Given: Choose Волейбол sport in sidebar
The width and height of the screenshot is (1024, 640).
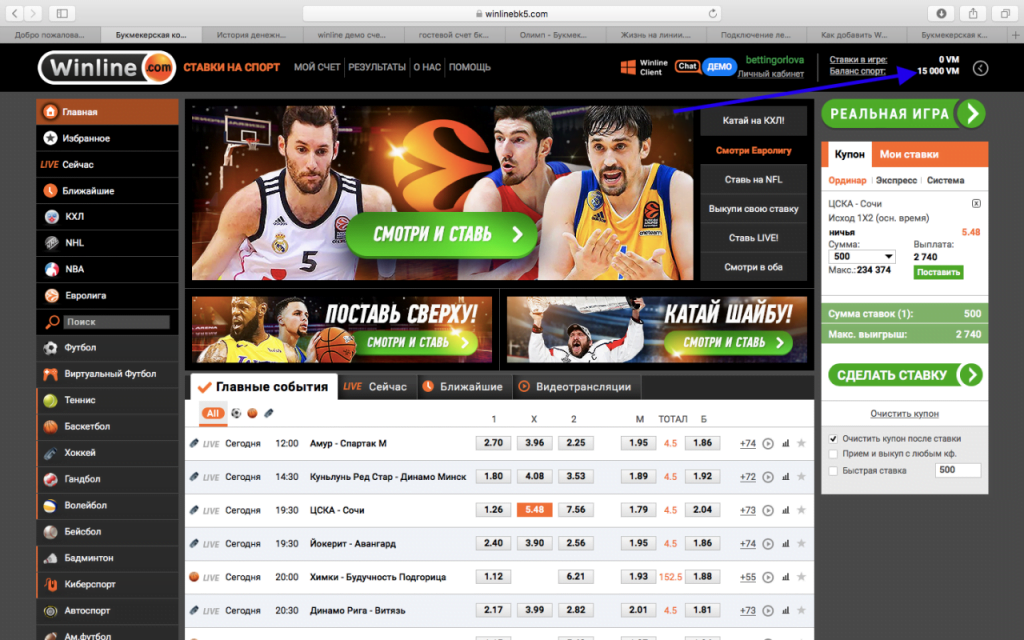Looking at the screenshot, I should tap(107, 505).
